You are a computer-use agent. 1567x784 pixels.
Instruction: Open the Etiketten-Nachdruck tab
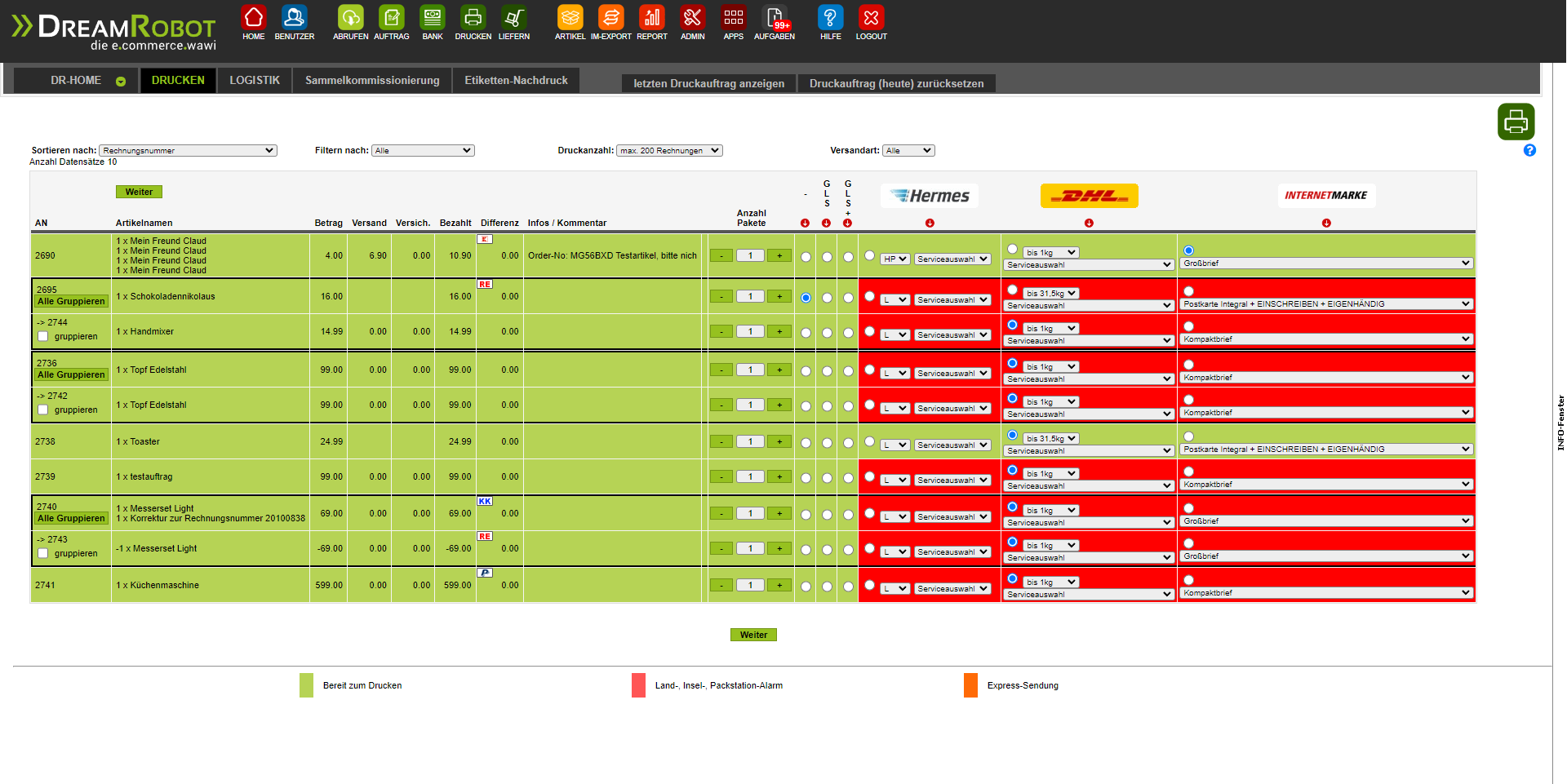(x=517, y=81)
